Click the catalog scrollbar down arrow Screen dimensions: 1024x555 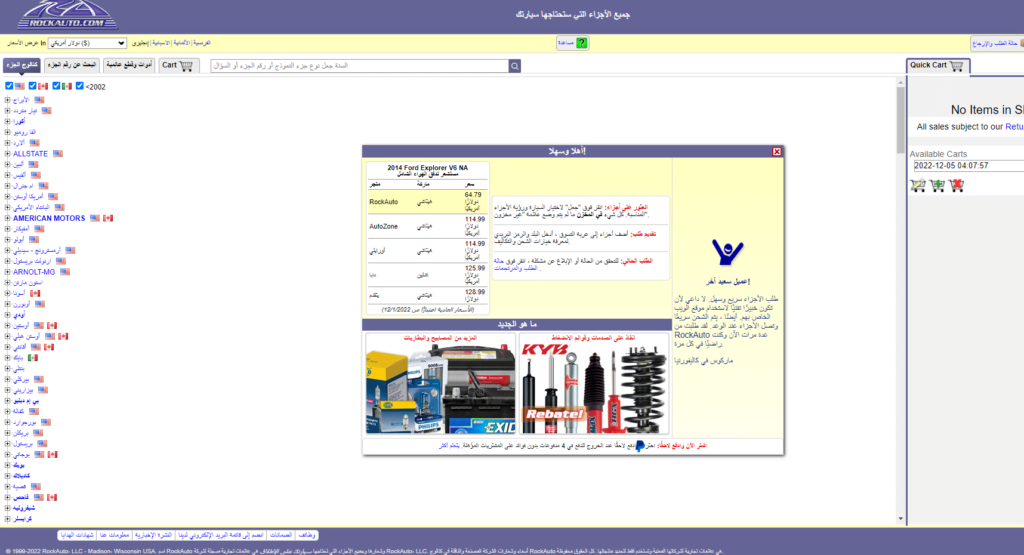point(901,519)
